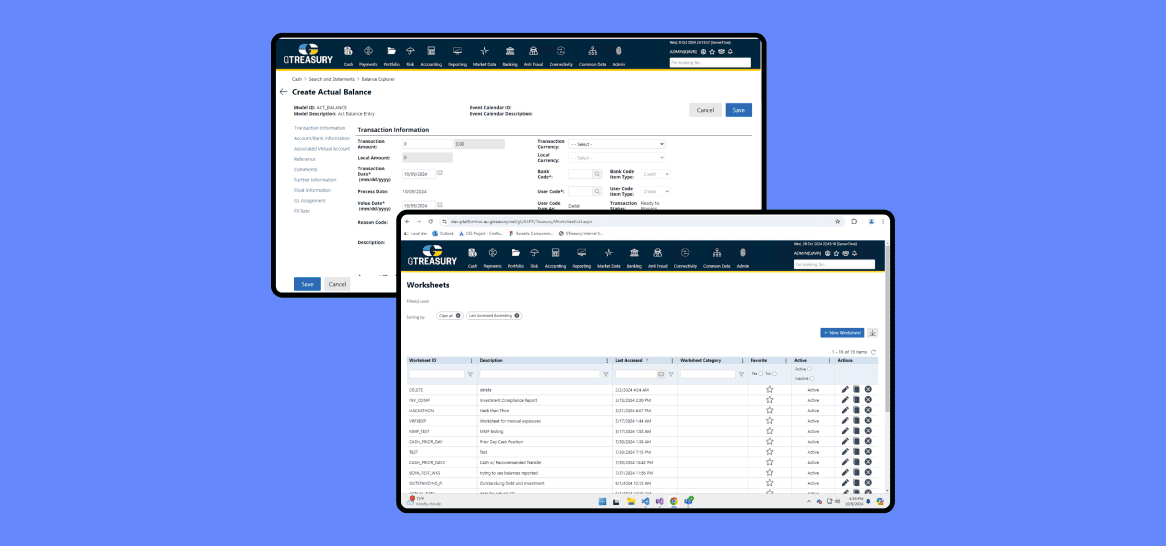This screenshot has height=546, width=1166.
Task: Select No radio in Favorite filter
Action: 774,374
